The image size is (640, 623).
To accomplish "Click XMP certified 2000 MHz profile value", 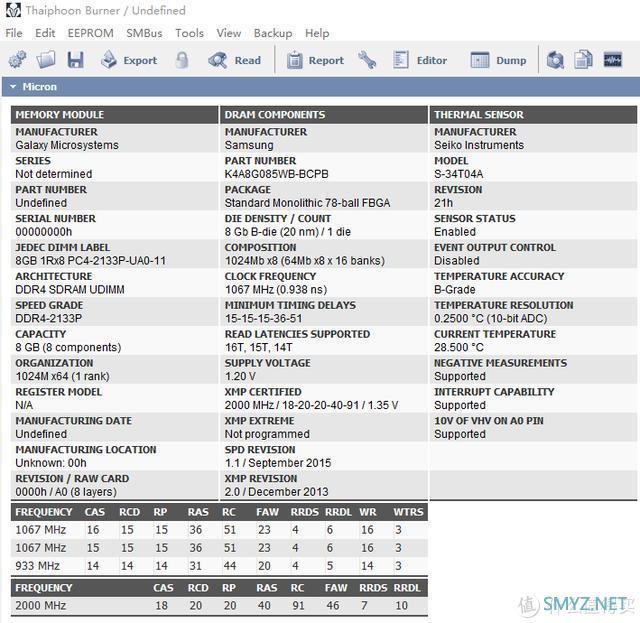I will (x=311, y=405).
